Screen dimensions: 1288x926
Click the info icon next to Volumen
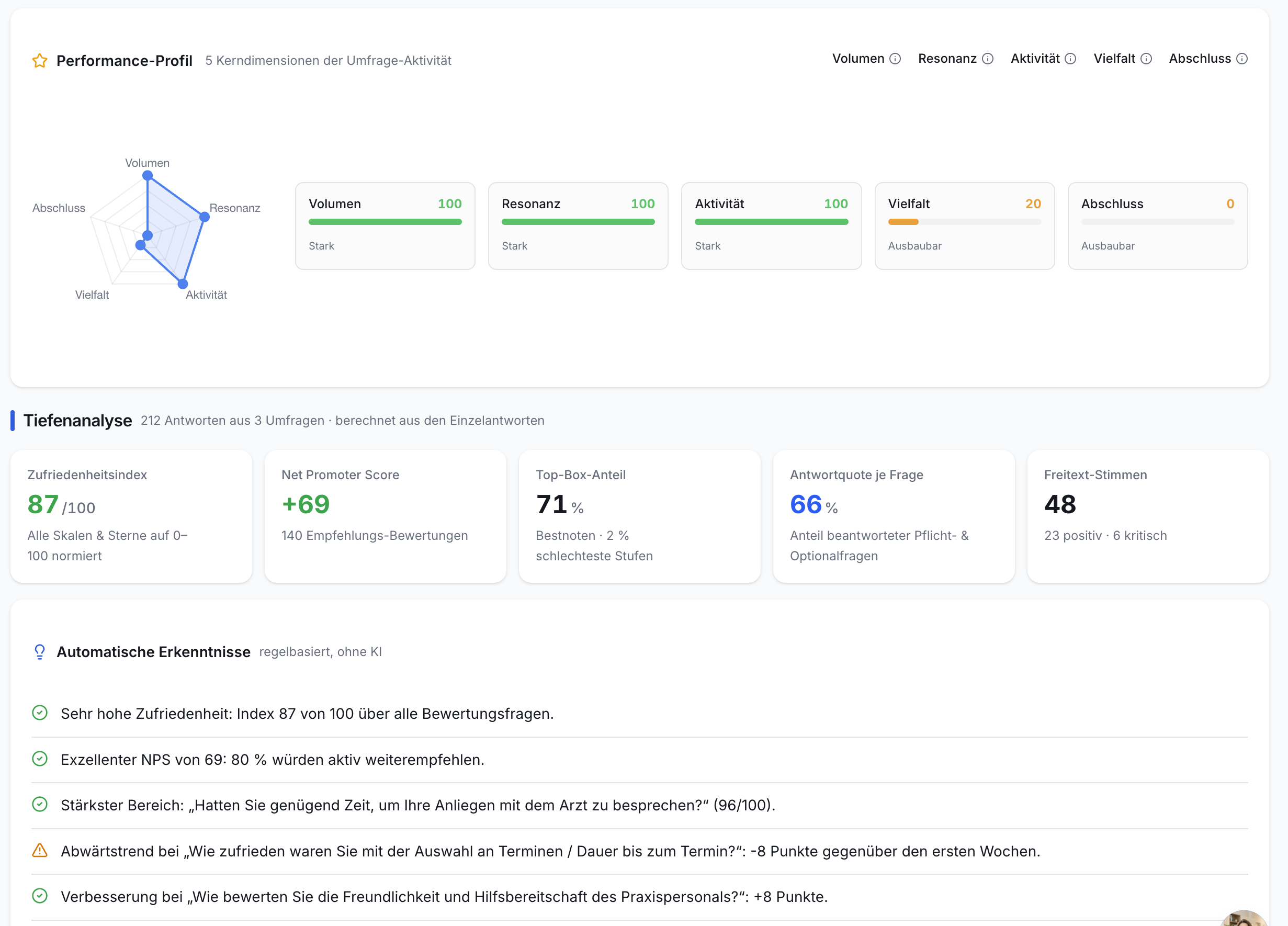(895, 59)
